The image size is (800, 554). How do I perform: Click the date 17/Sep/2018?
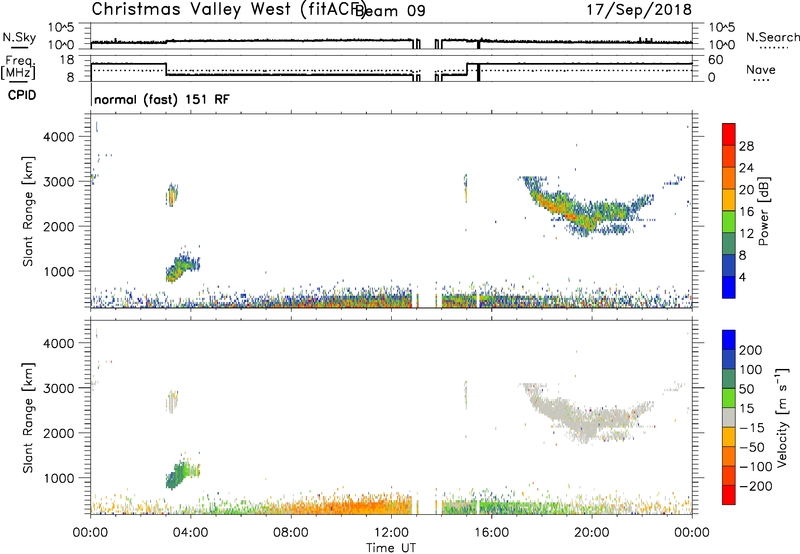pyautogui.click(x=639, y=9)
